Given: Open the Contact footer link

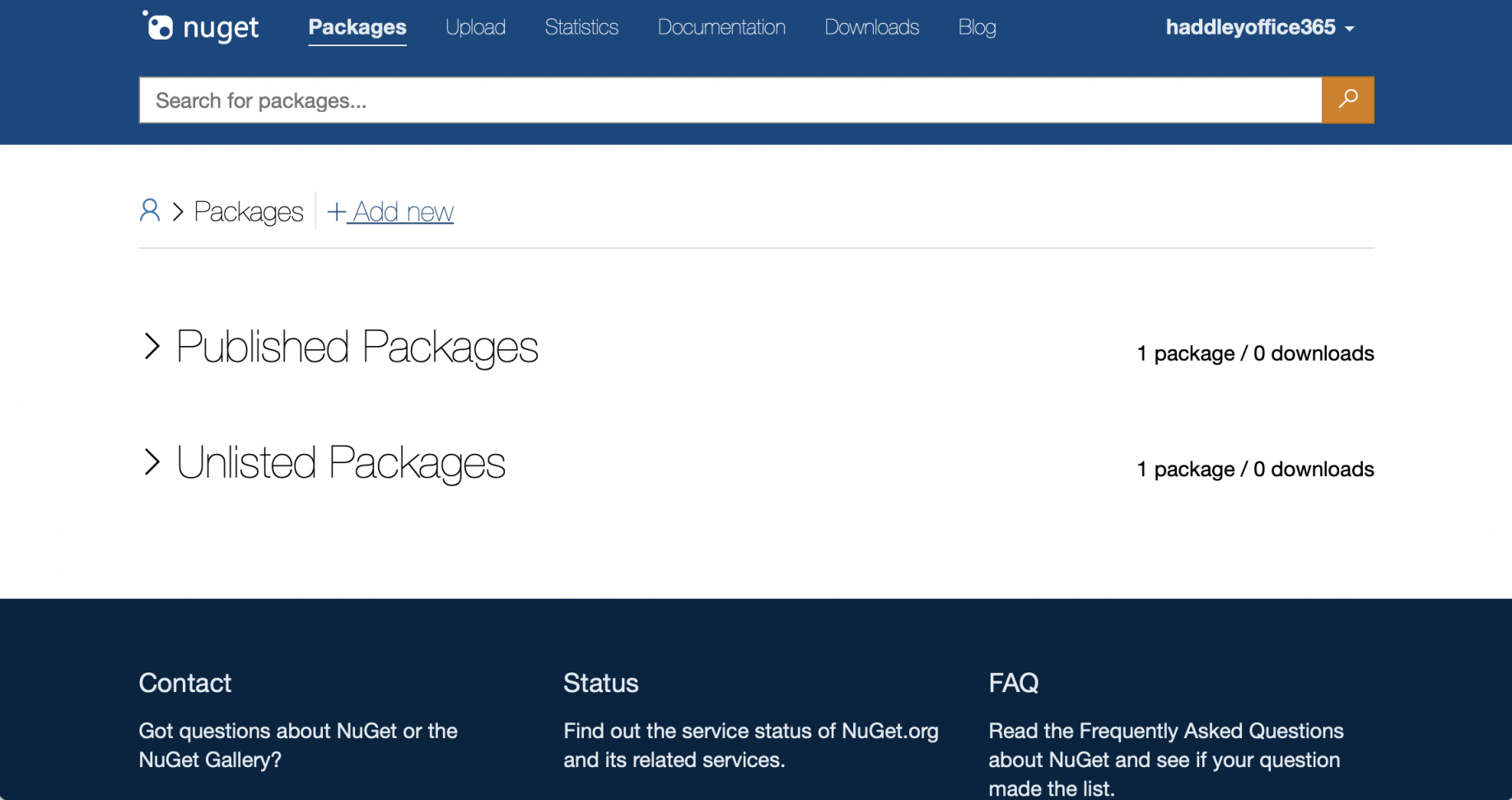Looking at the screenshot, I should click(185, 683).
